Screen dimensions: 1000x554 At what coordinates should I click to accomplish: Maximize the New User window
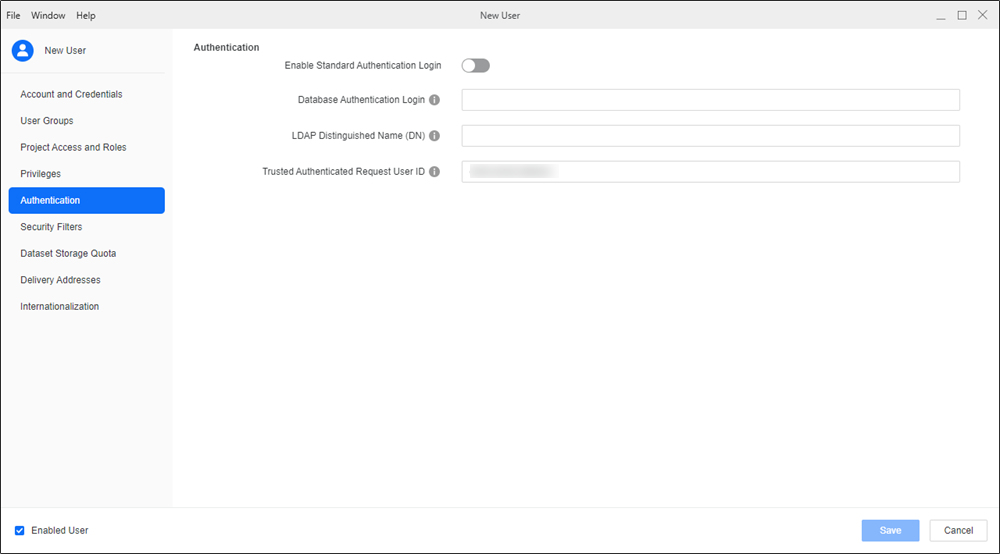point(962,16)
